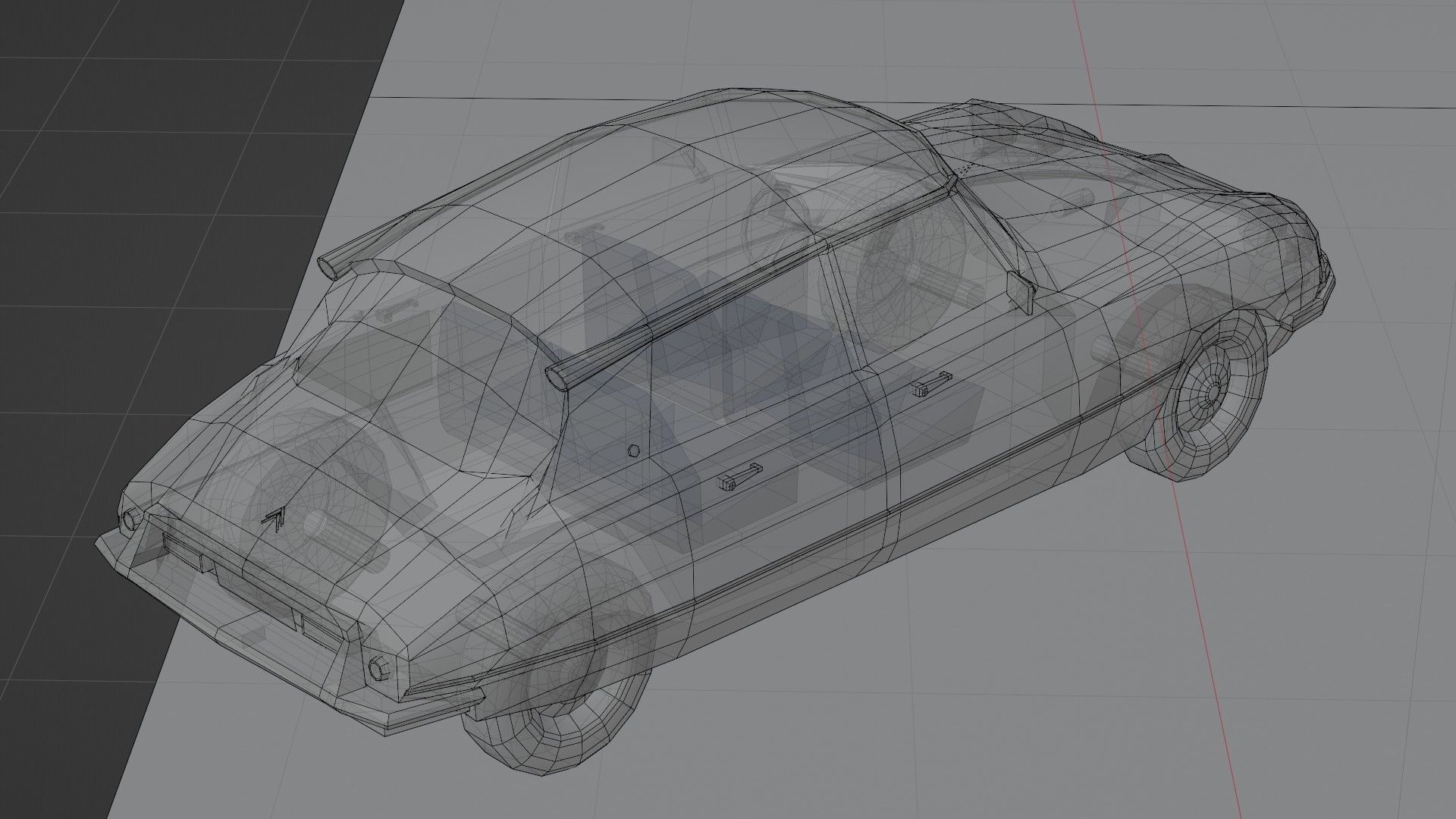Image resolution: width=1456 pixels, height=819 pixels.
Task: Select the right side mirror
Action: [1020, 292]
